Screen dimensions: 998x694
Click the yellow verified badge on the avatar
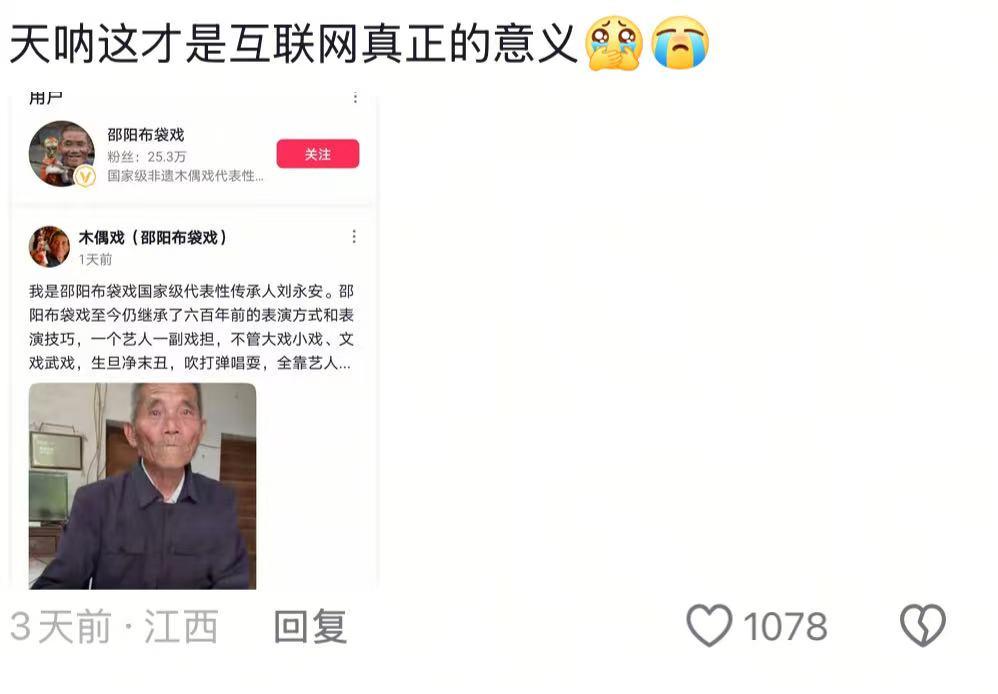(85, 176)
